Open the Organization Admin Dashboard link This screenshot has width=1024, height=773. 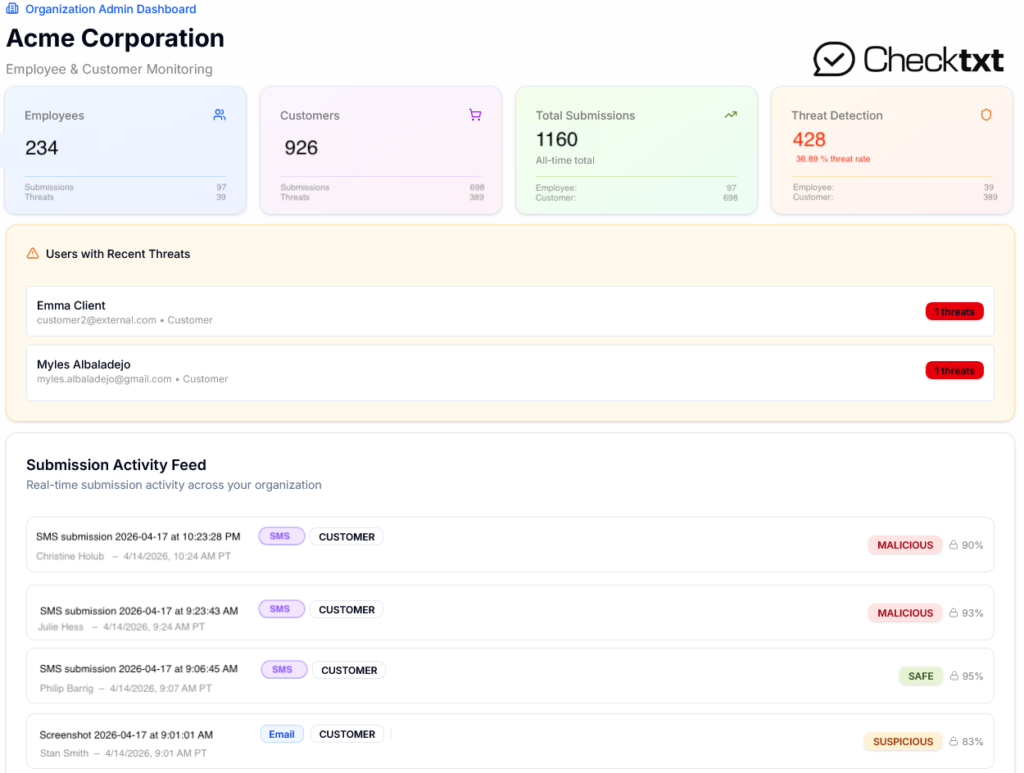[110, 9]
